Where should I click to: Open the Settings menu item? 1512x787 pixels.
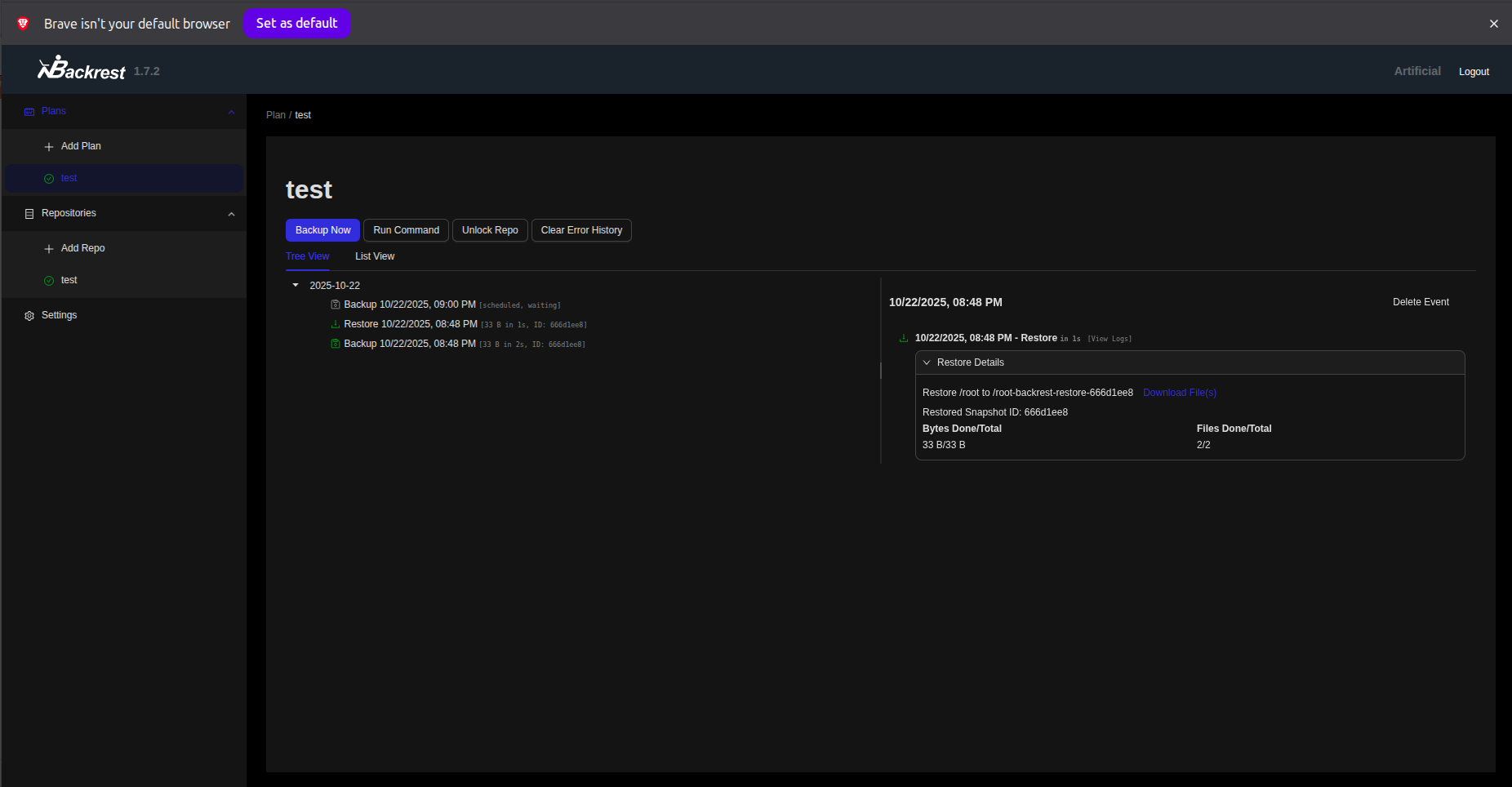124,315
